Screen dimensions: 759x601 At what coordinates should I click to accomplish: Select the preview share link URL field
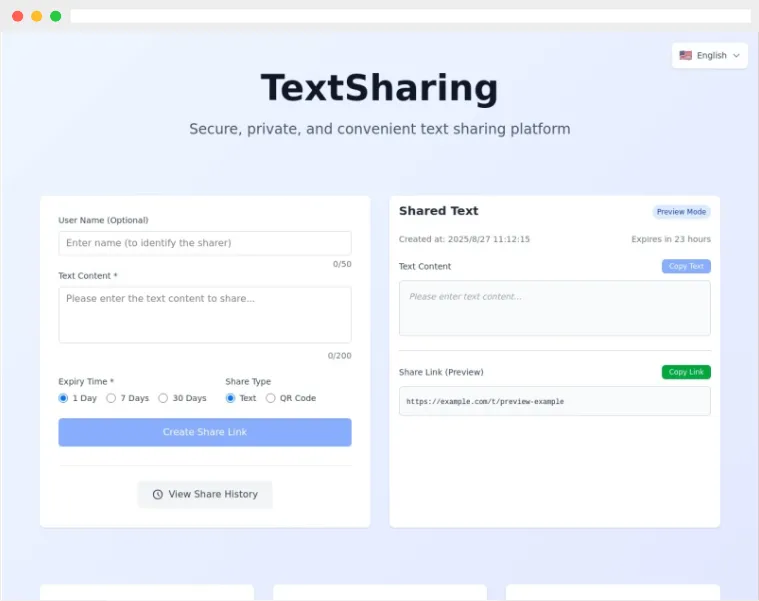coord(554,401)
